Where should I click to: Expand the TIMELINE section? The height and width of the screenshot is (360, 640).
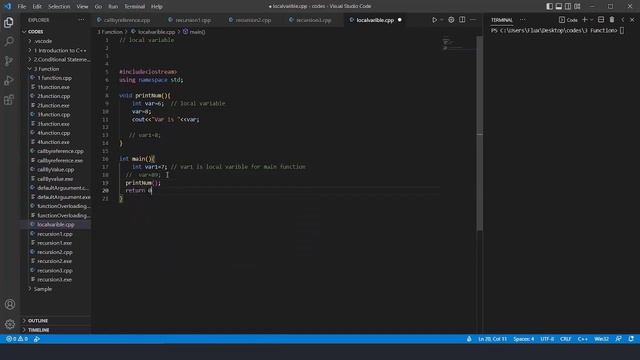point(56,330)
